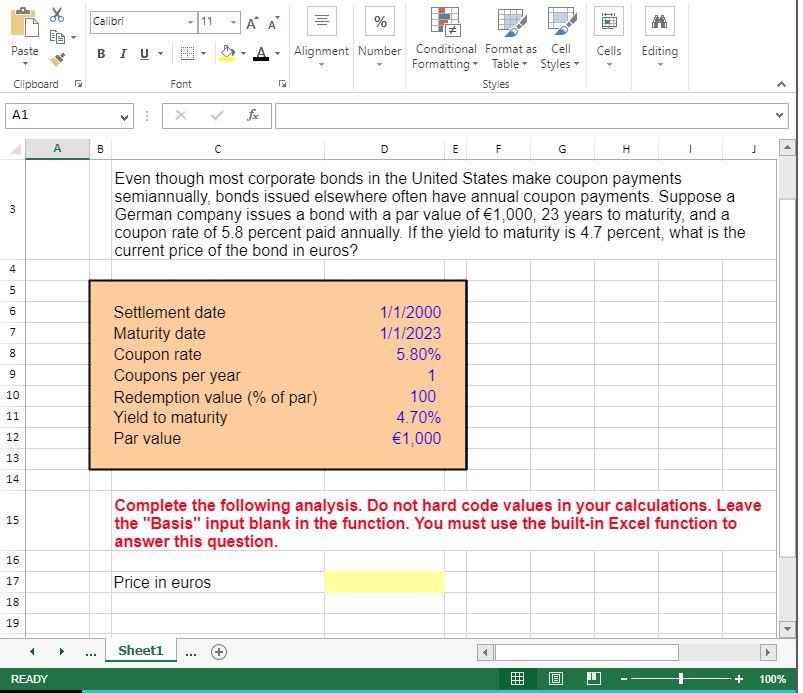This screenshot has width=803, height=693.
Task: Open the Cell Styles icon
Action: click(562, 22)
